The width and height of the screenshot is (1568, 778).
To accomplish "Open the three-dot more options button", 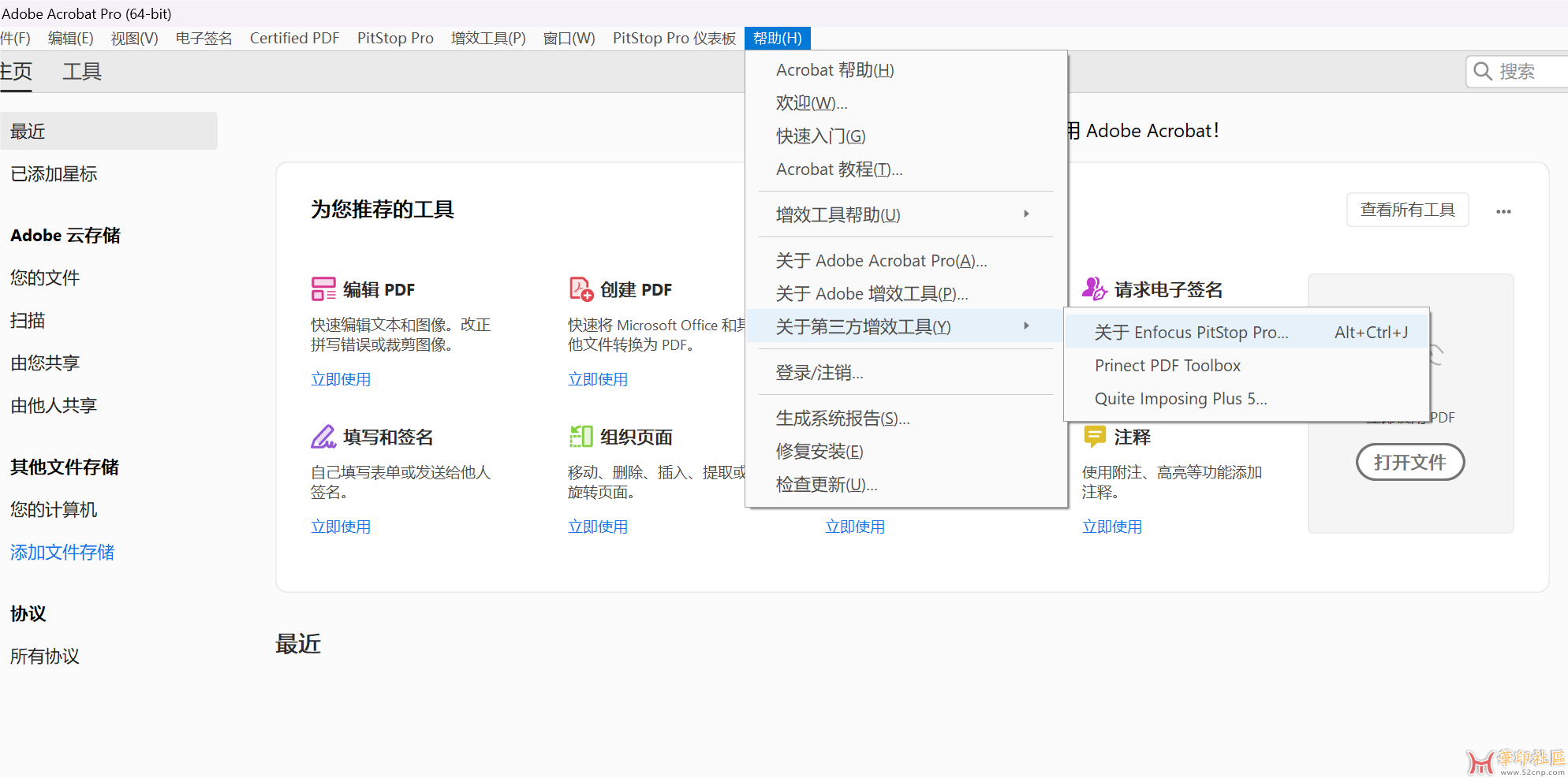I will coord(1503,211).
